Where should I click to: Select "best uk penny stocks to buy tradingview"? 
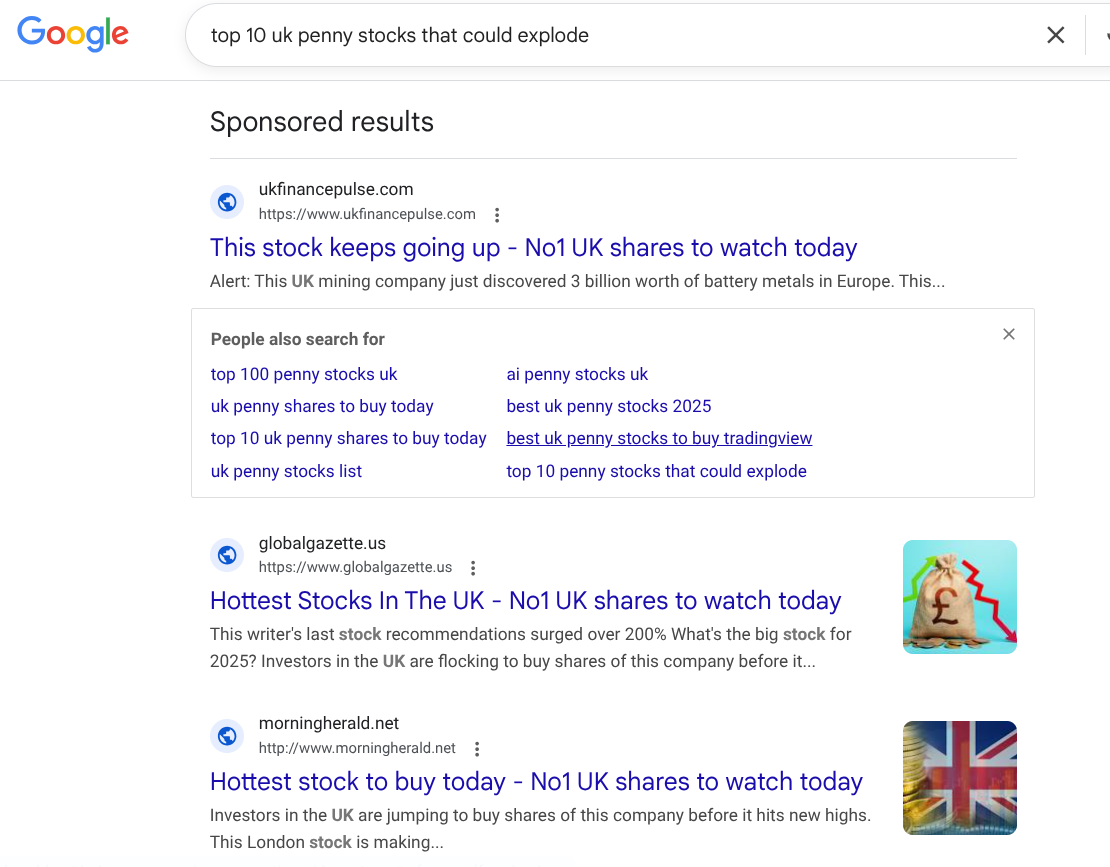(659, 438)
